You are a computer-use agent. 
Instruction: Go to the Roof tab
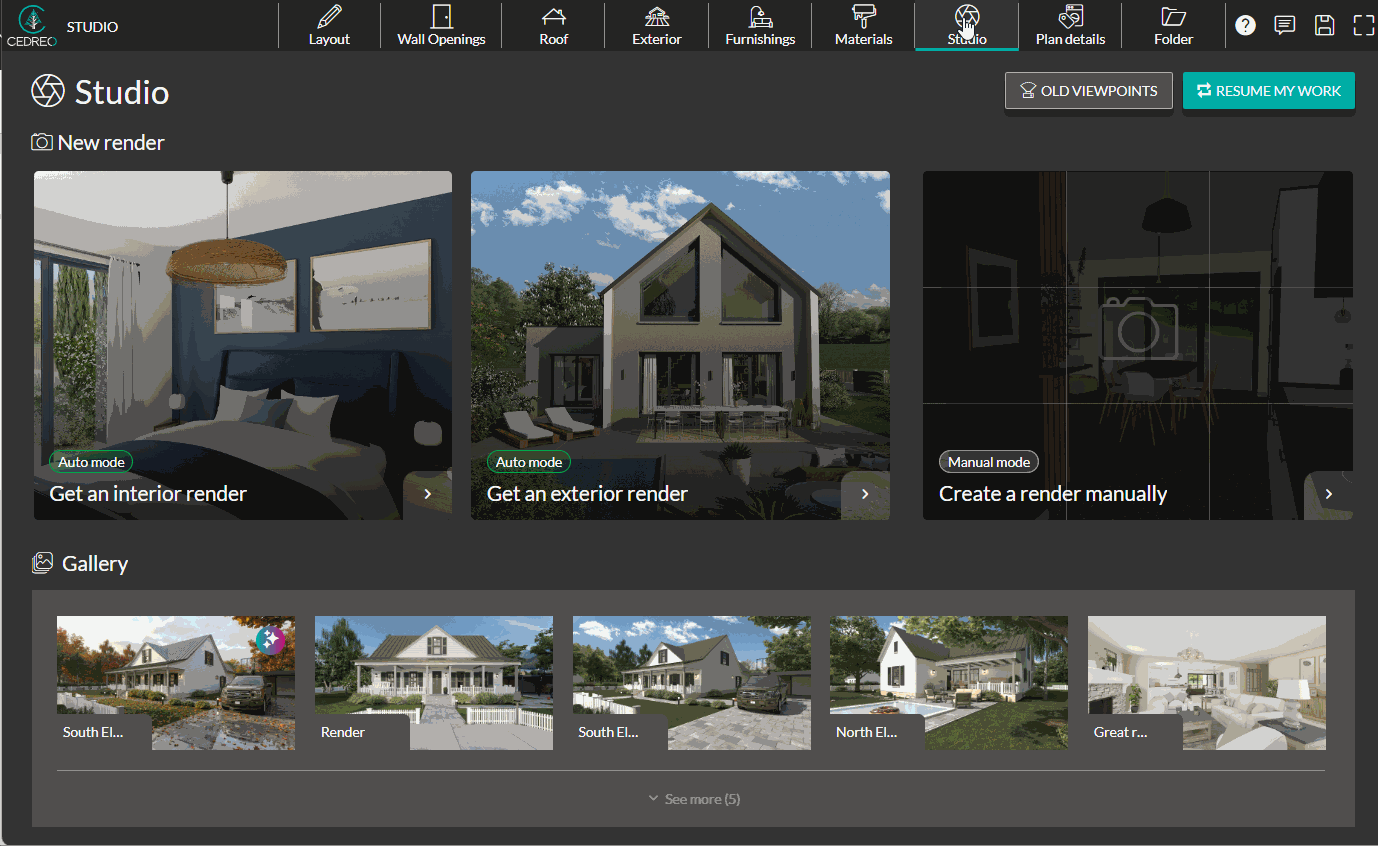(553, 26)
